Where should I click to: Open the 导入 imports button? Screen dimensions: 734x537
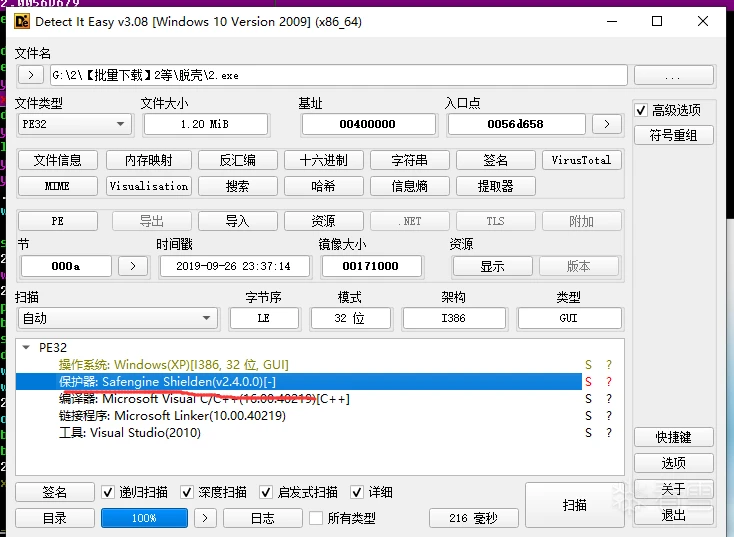click(237, 221)
